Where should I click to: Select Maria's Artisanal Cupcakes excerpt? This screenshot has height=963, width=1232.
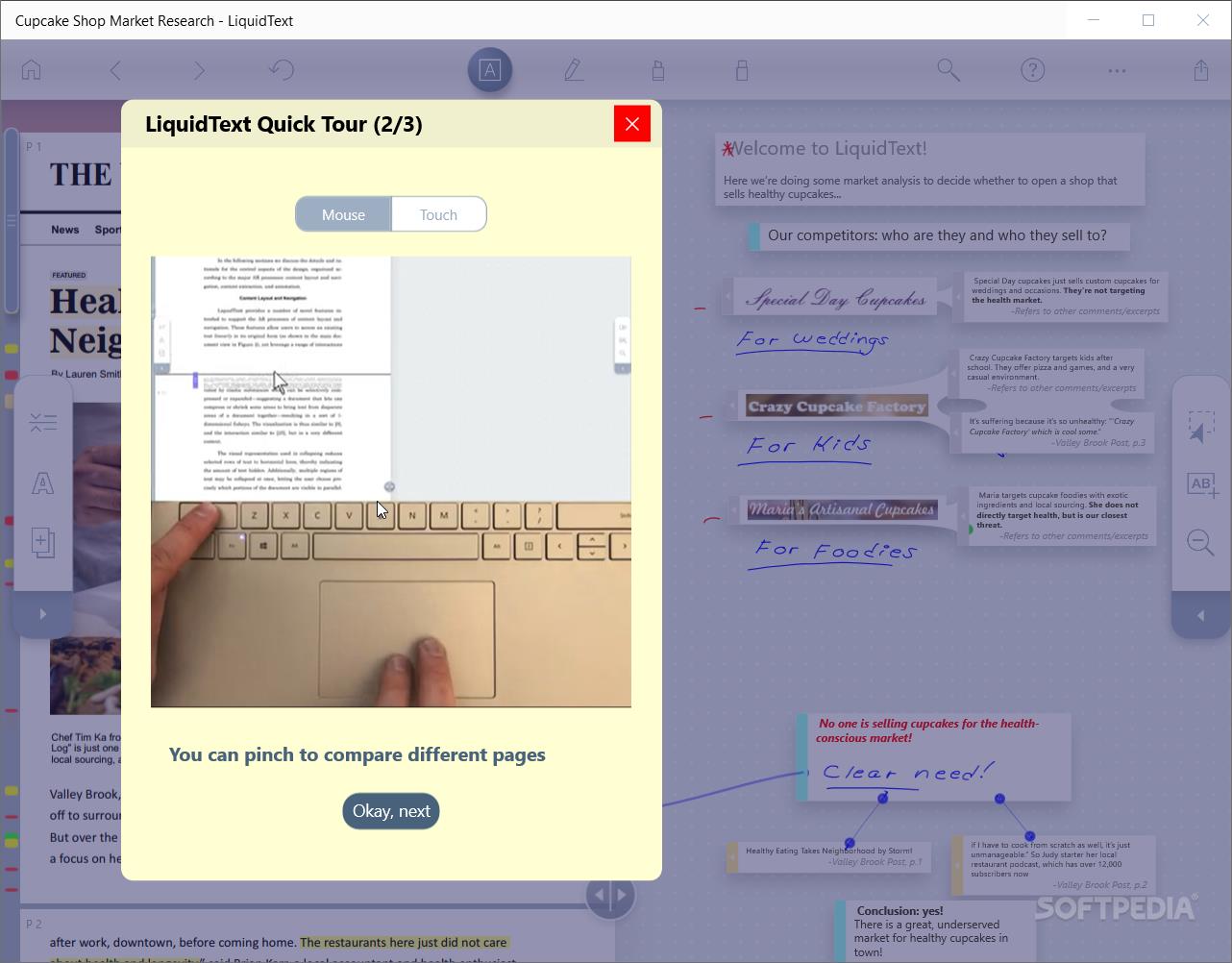point(842,509)
